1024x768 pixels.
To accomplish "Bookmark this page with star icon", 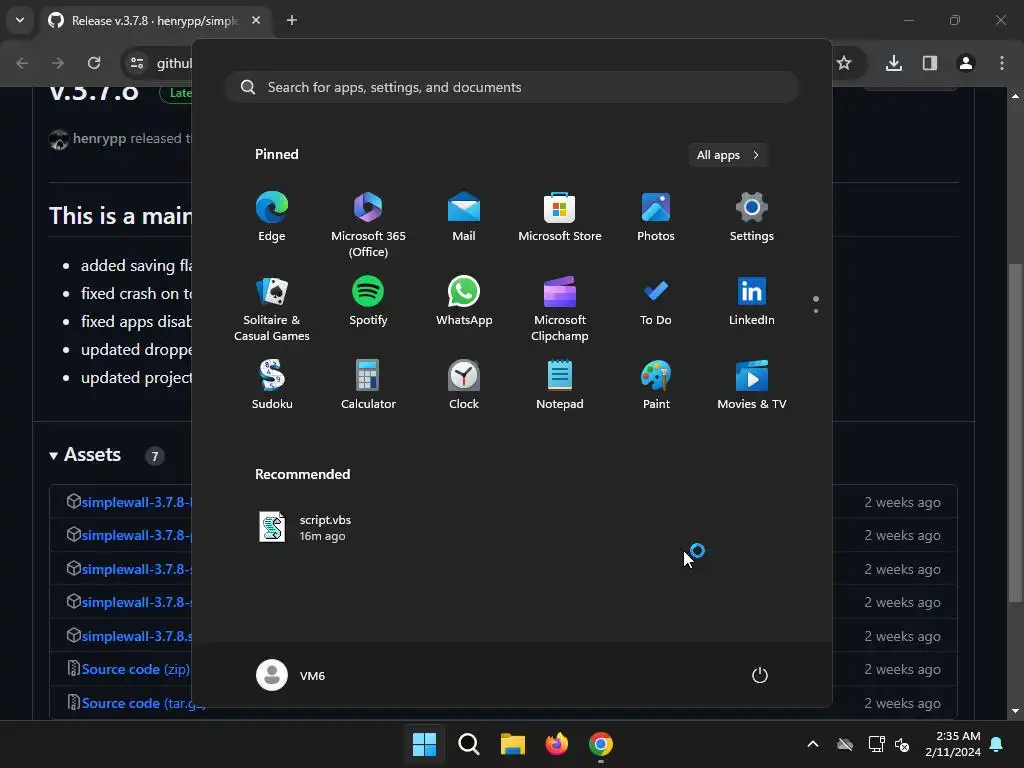I will point(844,63).
